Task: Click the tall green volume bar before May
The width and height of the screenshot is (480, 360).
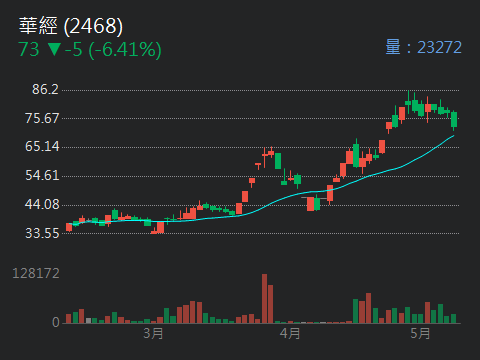Action: 356,311
